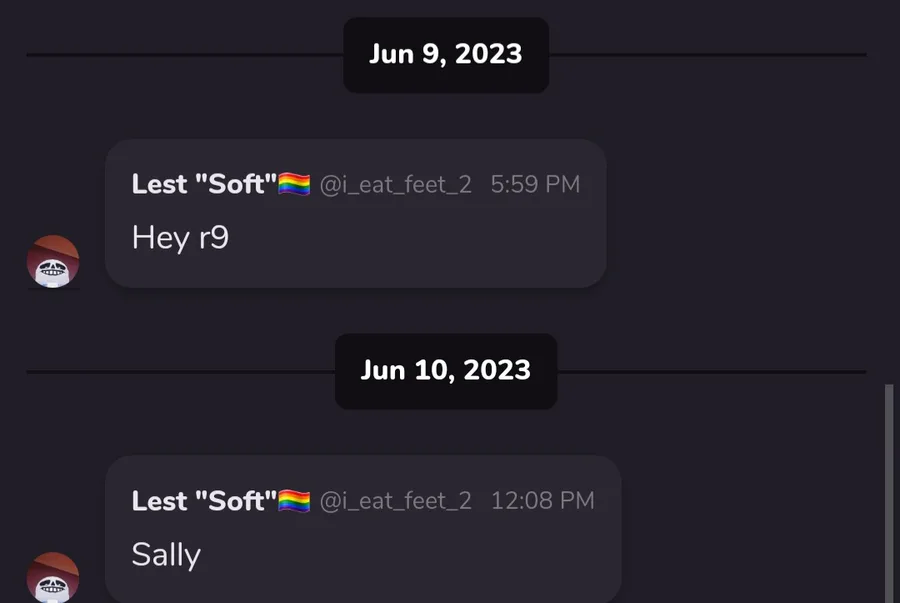Open the avatar beside the Sally message
This screenshot has height=603, width=900.
[x=53, y=577]
